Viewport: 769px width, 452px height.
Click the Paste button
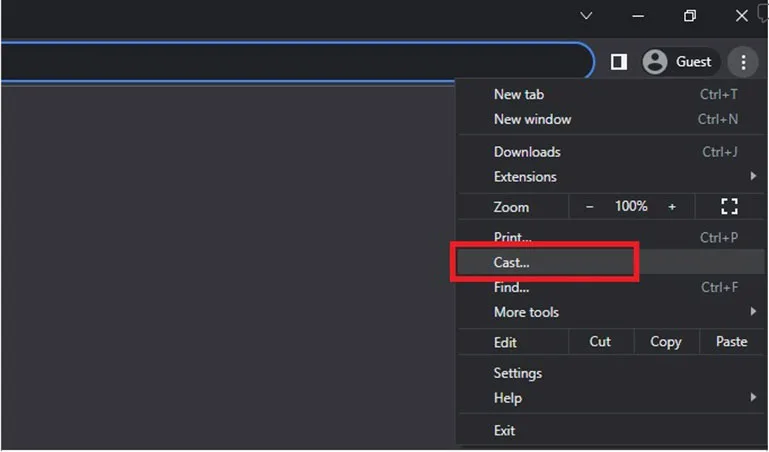click(x=732, y=342)
